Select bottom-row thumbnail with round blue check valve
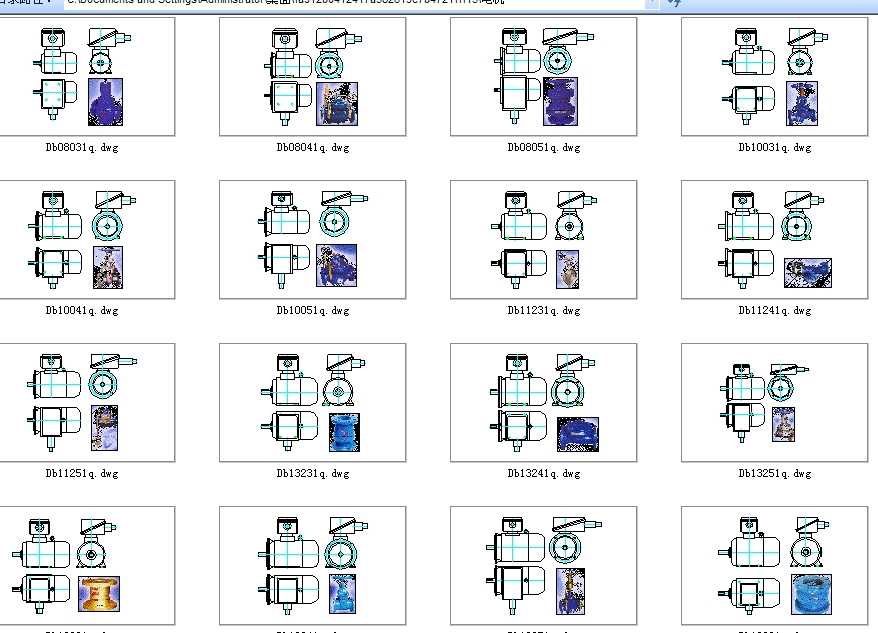The height and width of the screenshot is (633, 878). point(774,565)
